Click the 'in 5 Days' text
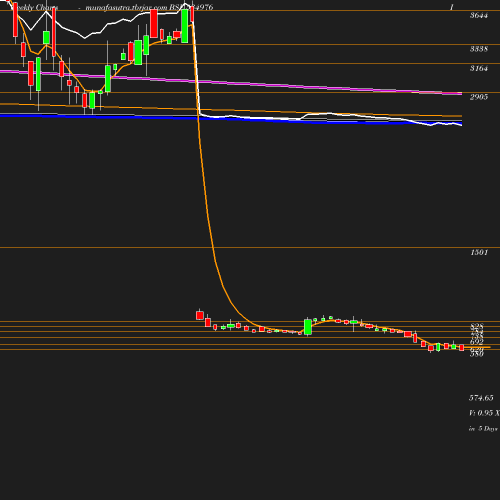 point(483,429)
